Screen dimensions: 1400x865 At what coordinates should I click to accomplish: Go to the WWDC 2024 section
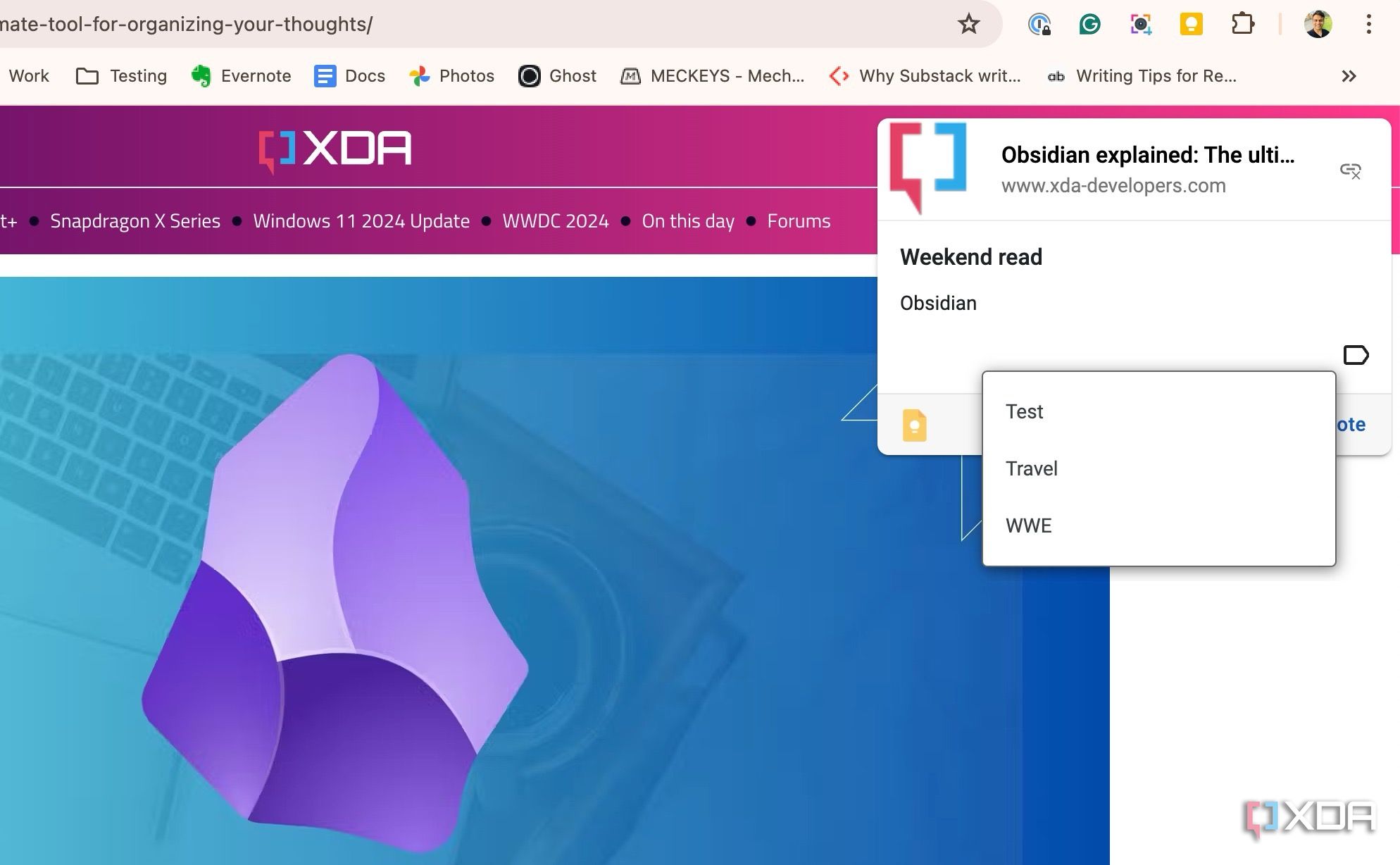point(556,221)
